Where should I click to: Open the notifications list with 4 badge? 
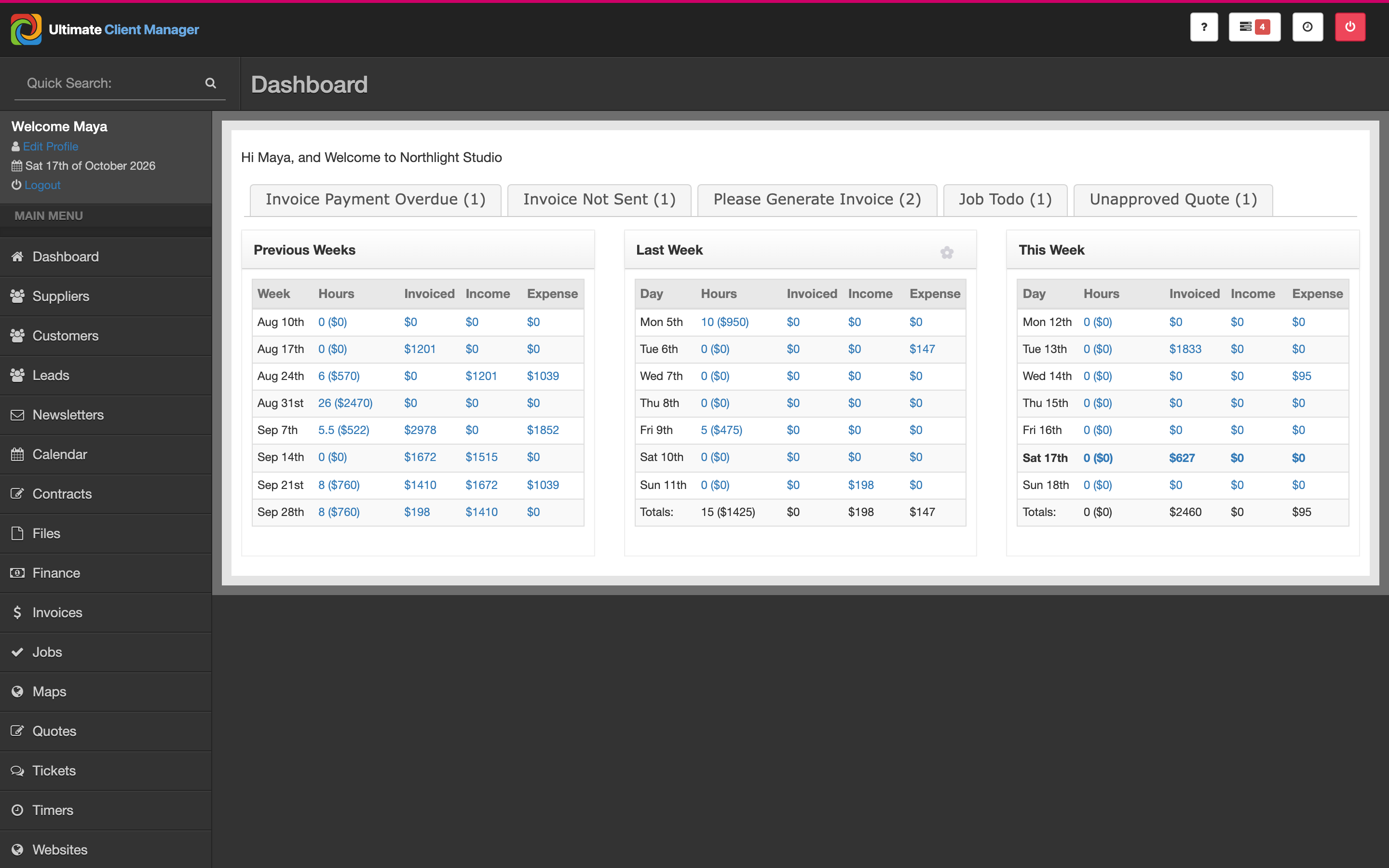1254,27
